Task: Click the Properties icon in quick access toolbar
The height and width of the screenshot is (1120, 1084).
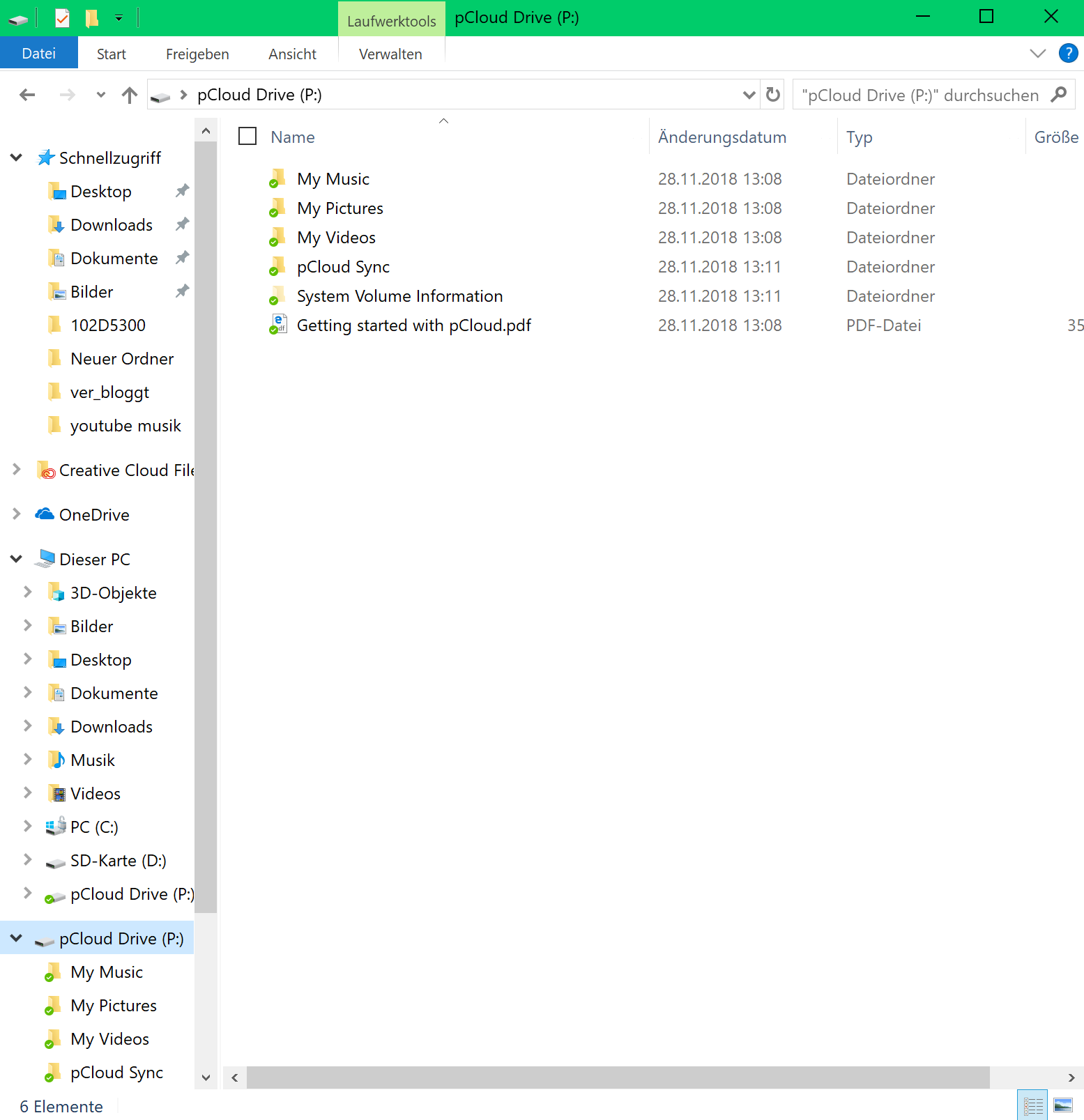Action: click(62, 17)
